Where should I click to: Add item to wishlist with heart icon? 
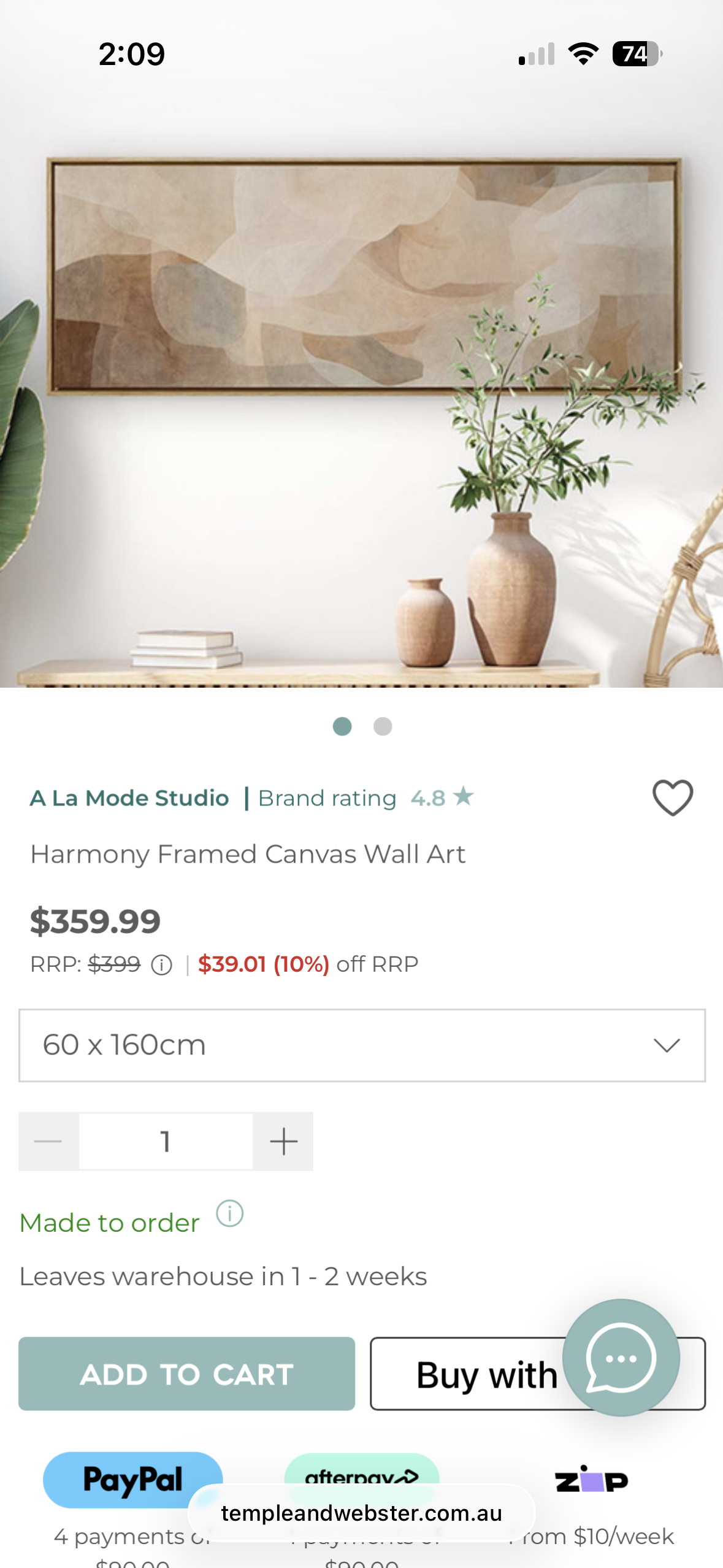click(x=673, y=797)
